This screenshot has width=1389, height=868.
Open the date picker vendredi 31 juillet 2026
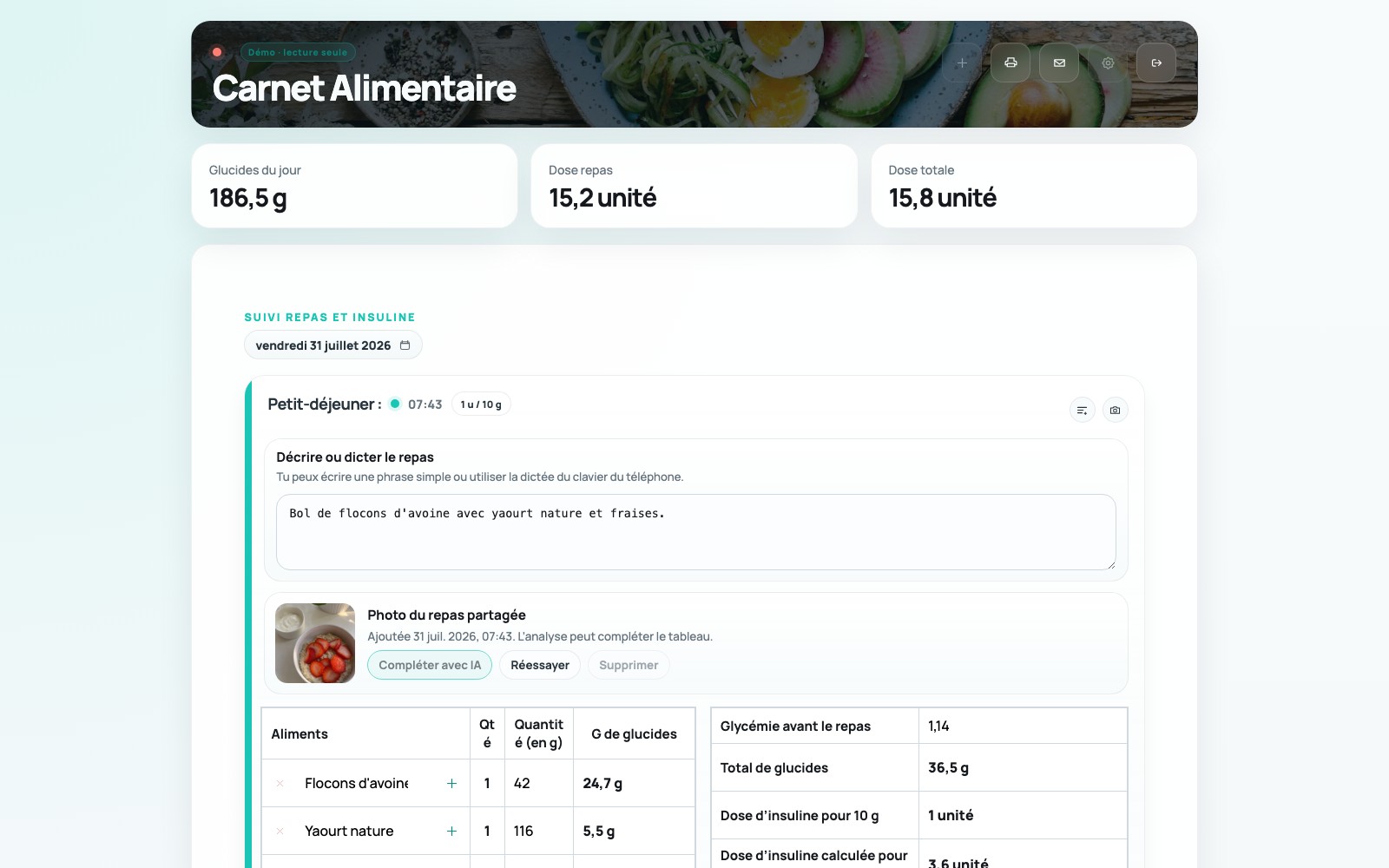(333, 345)
